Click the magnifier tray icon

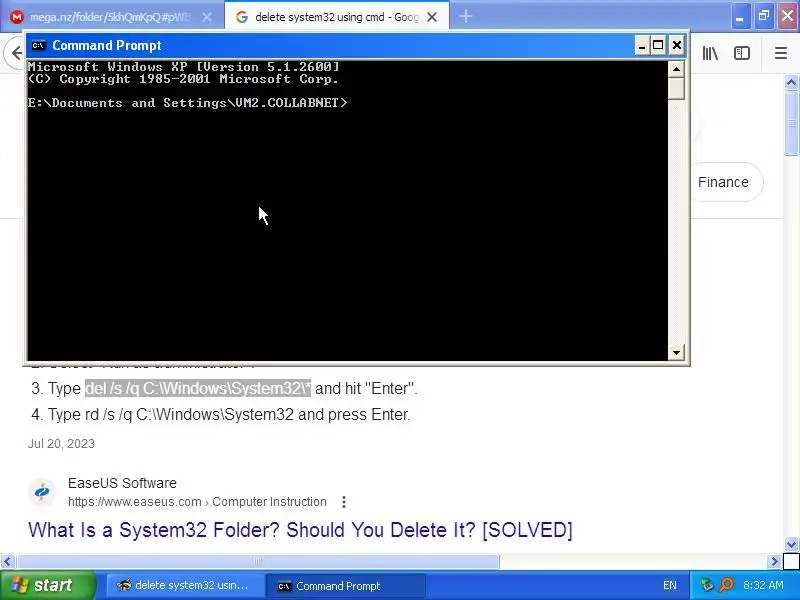(726, 585)
